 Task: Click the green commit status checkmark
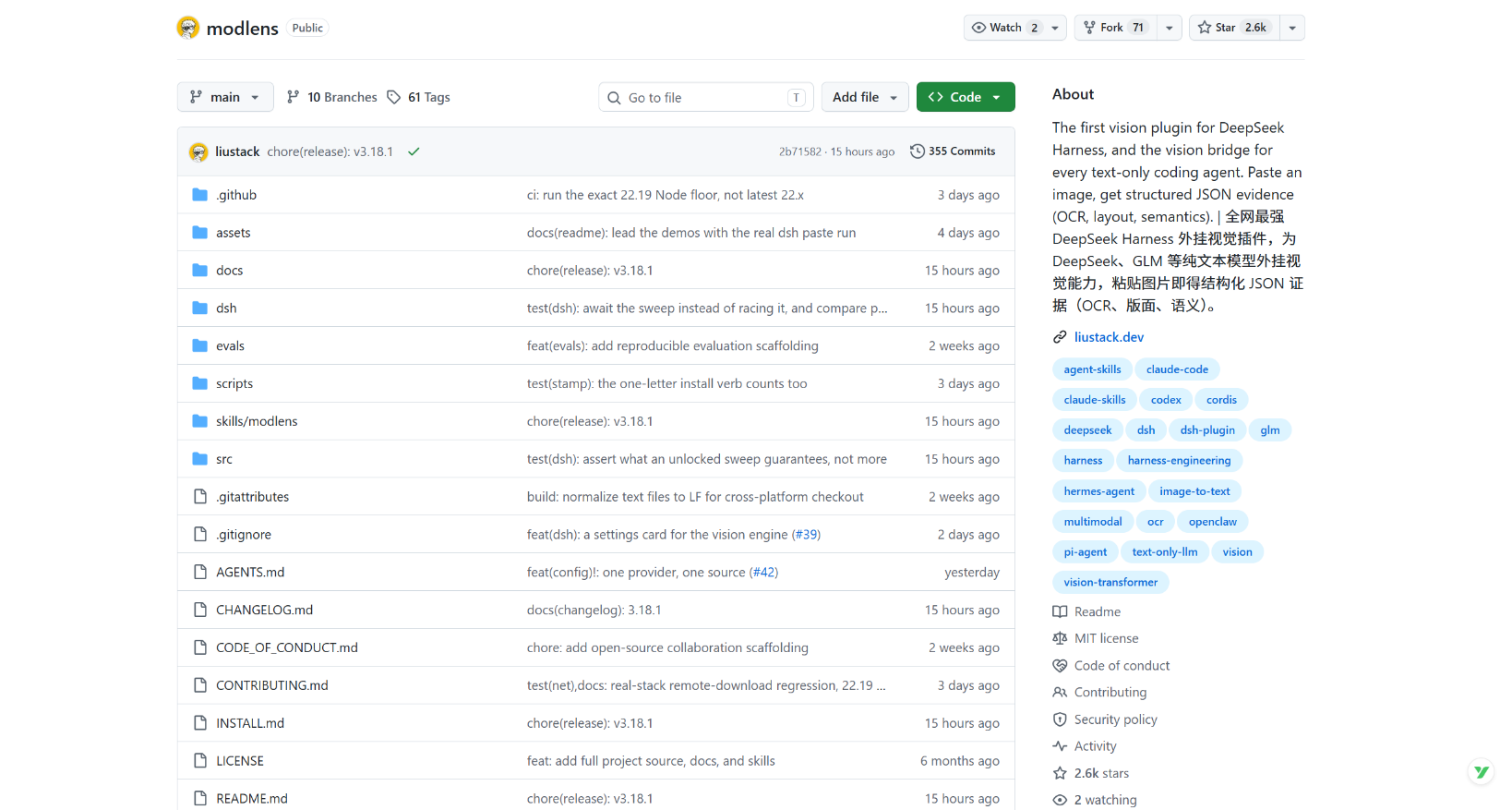pyautogui.click(x=414, y=151)
